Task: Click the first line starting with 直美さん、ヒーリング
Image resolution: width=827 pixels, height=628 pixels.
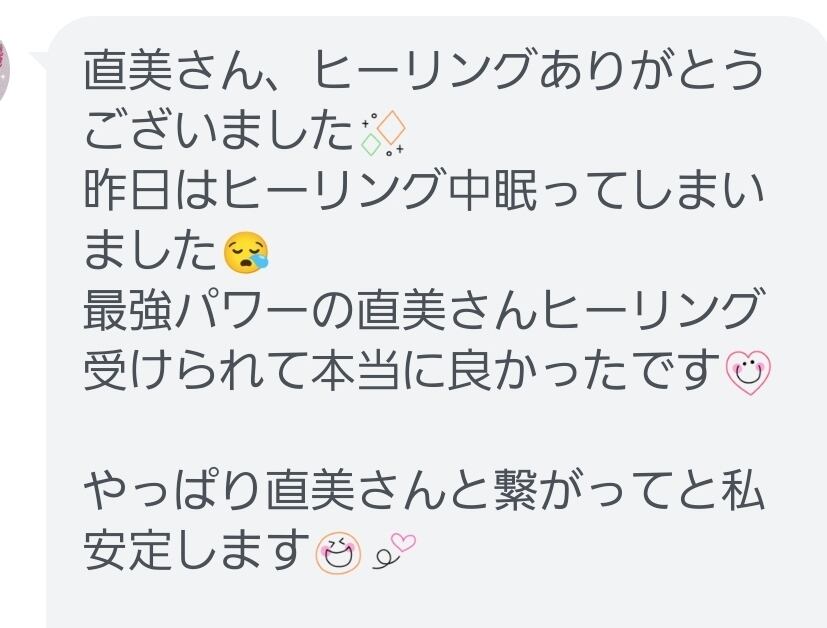Action: (x=424, y=70)
